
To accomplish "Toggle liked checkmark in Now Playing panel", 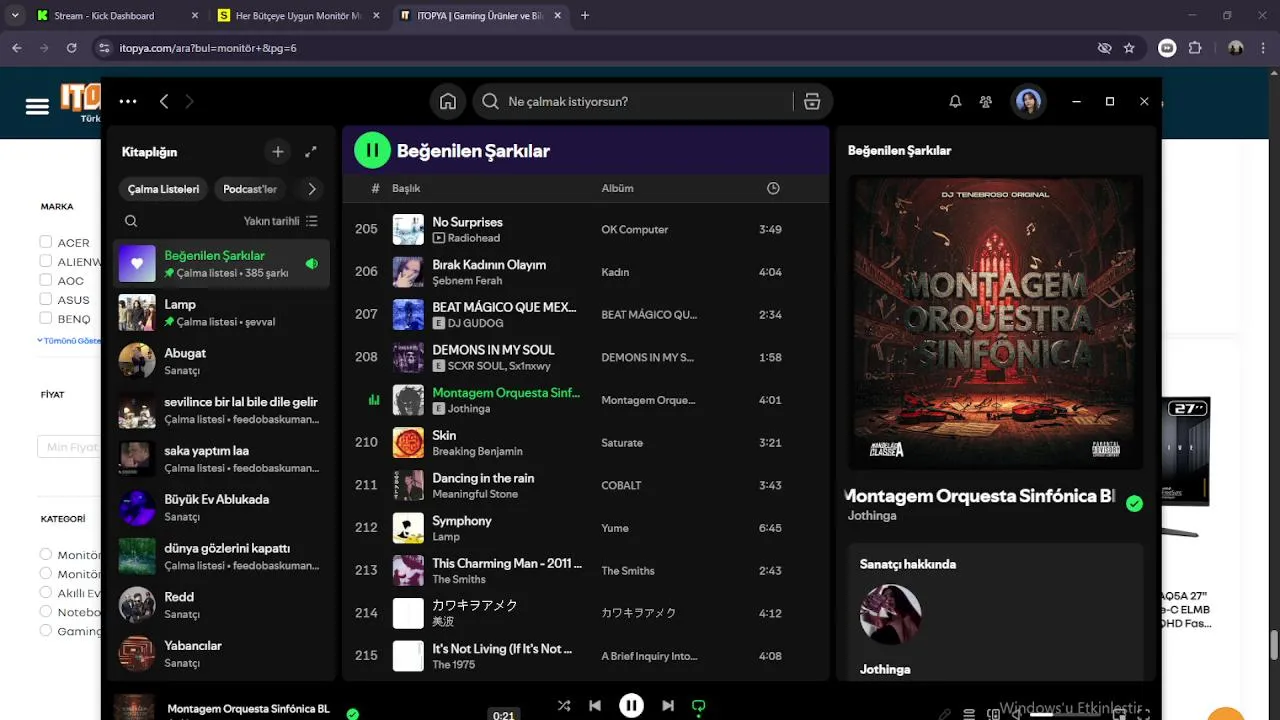I will click(1134, 504).
